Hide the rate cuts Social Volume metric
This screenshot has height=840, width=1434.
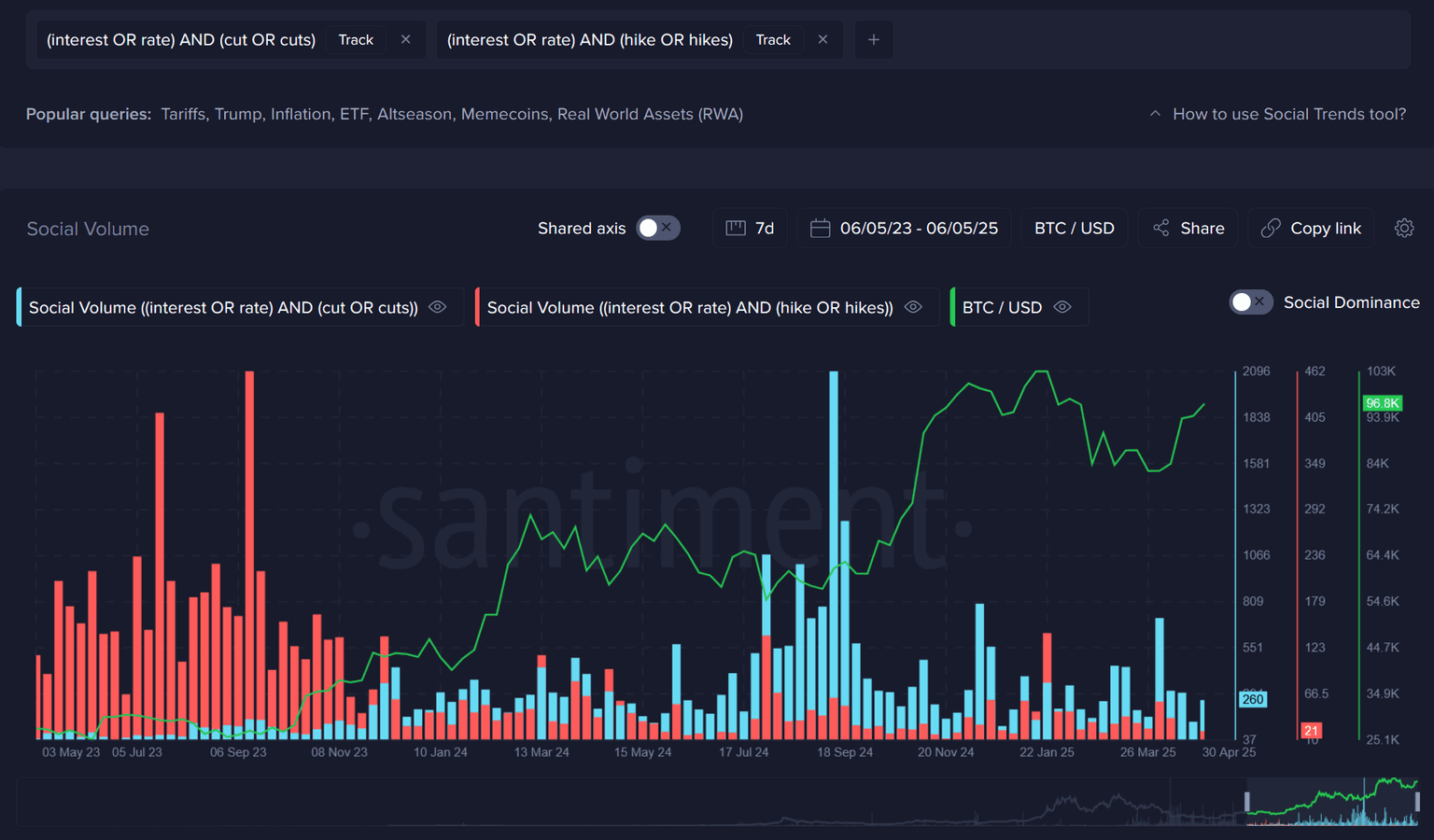click(x=437, y=307)
